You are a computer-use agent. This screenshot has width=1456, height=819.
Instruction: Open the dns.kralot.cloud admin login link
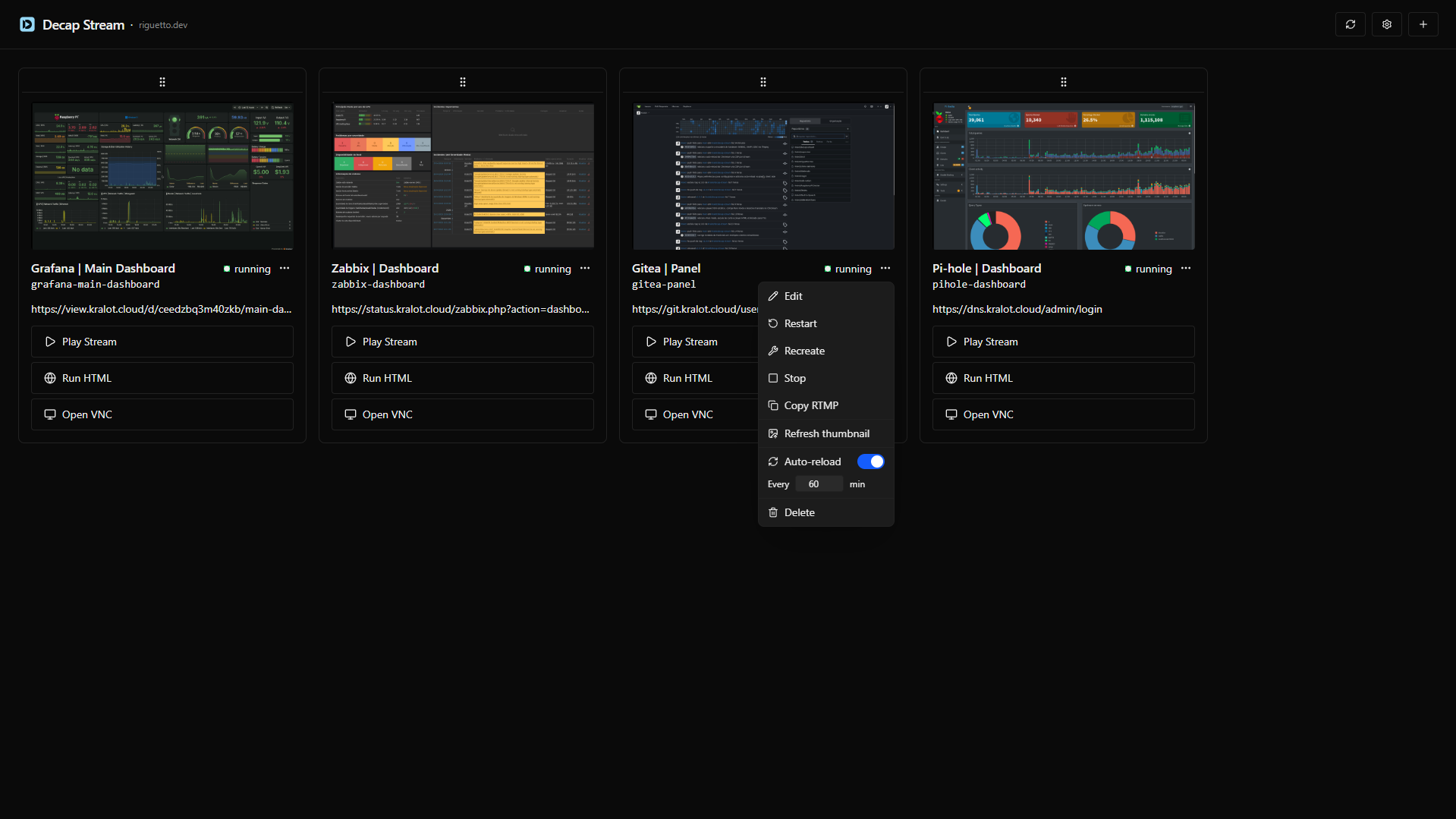tap(1017, 309)
